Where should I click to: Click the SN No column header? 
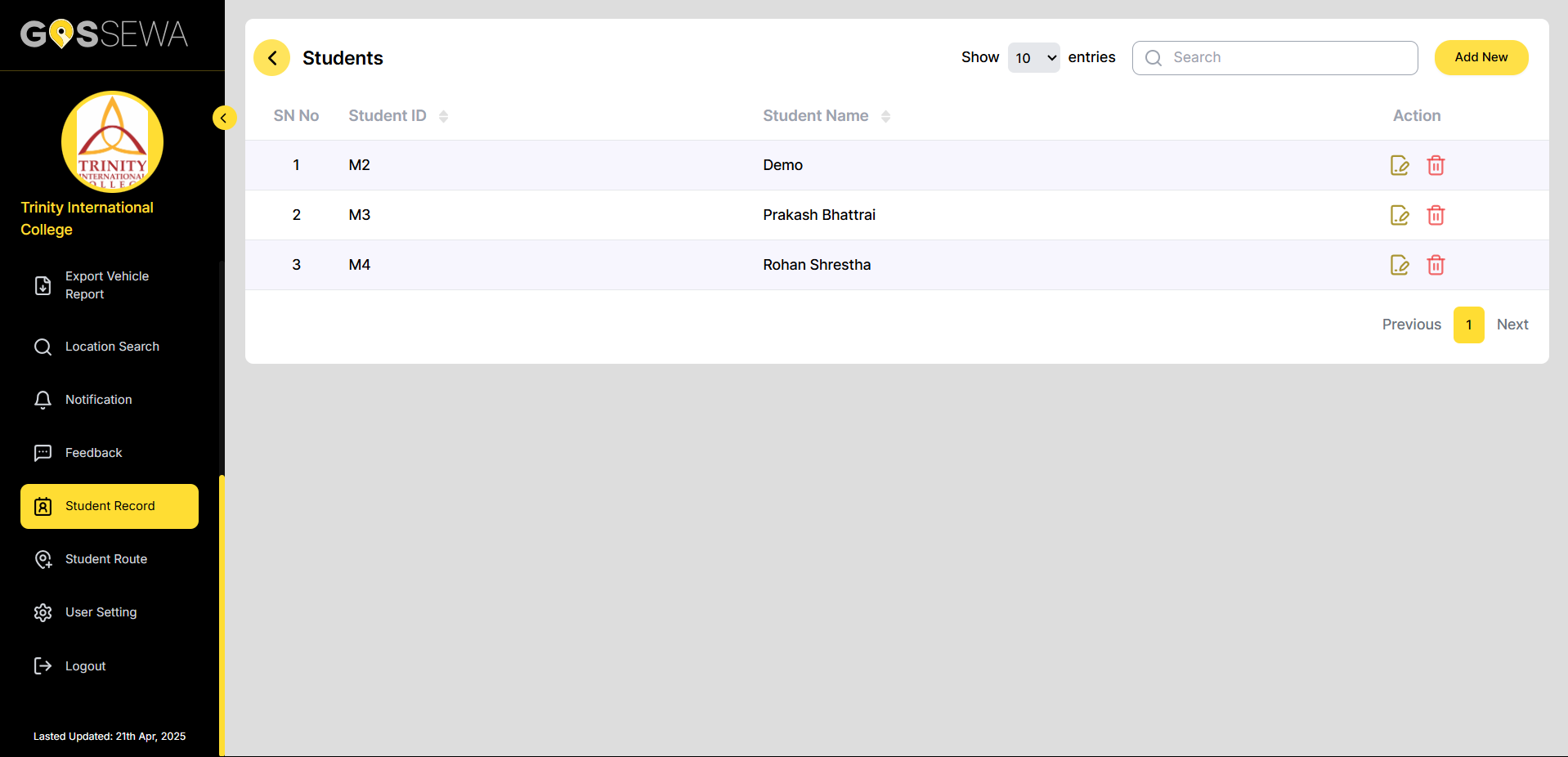[296, 116]
